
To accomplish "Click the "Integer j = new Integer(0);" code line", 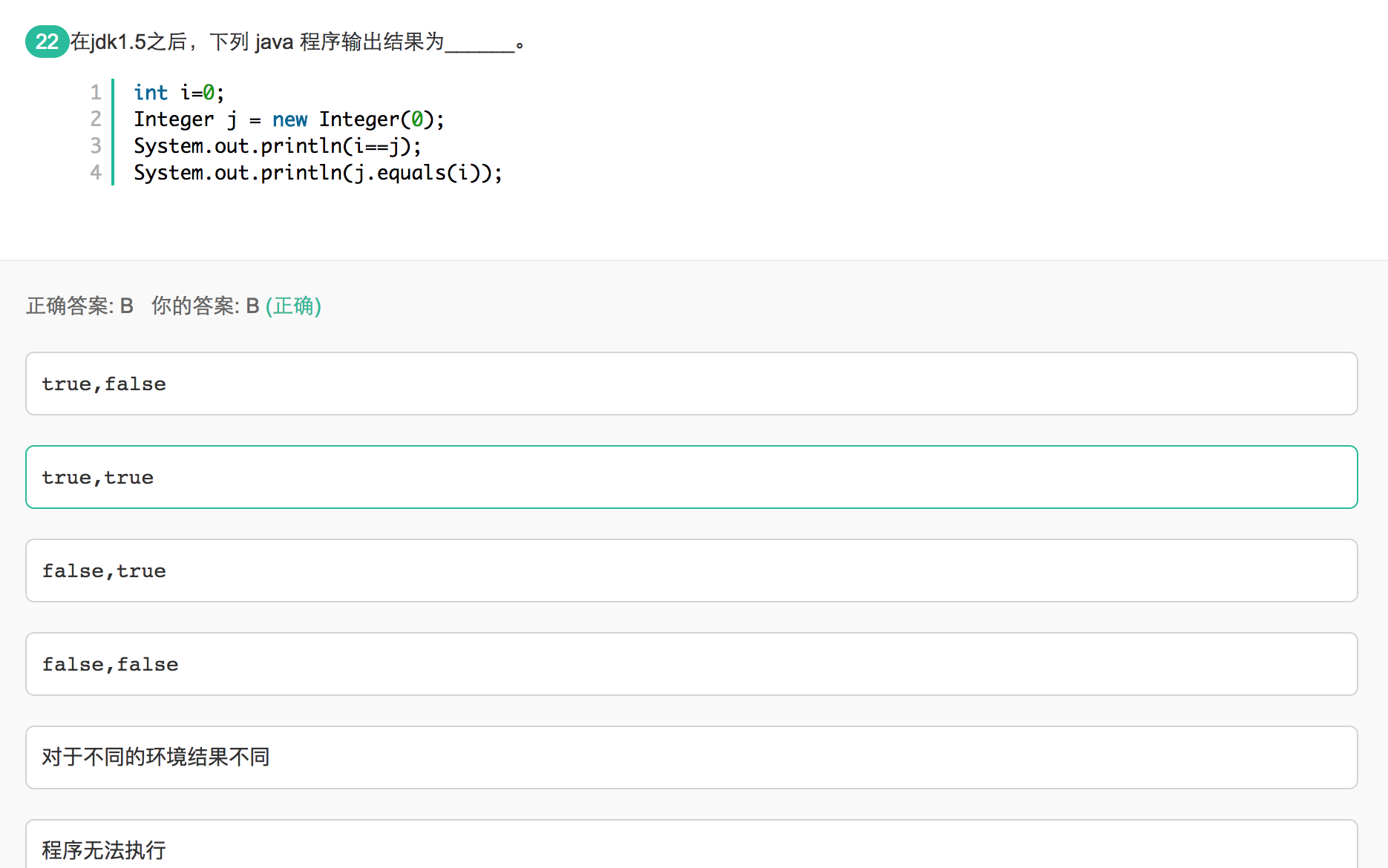I will click(x=289, y=119).
